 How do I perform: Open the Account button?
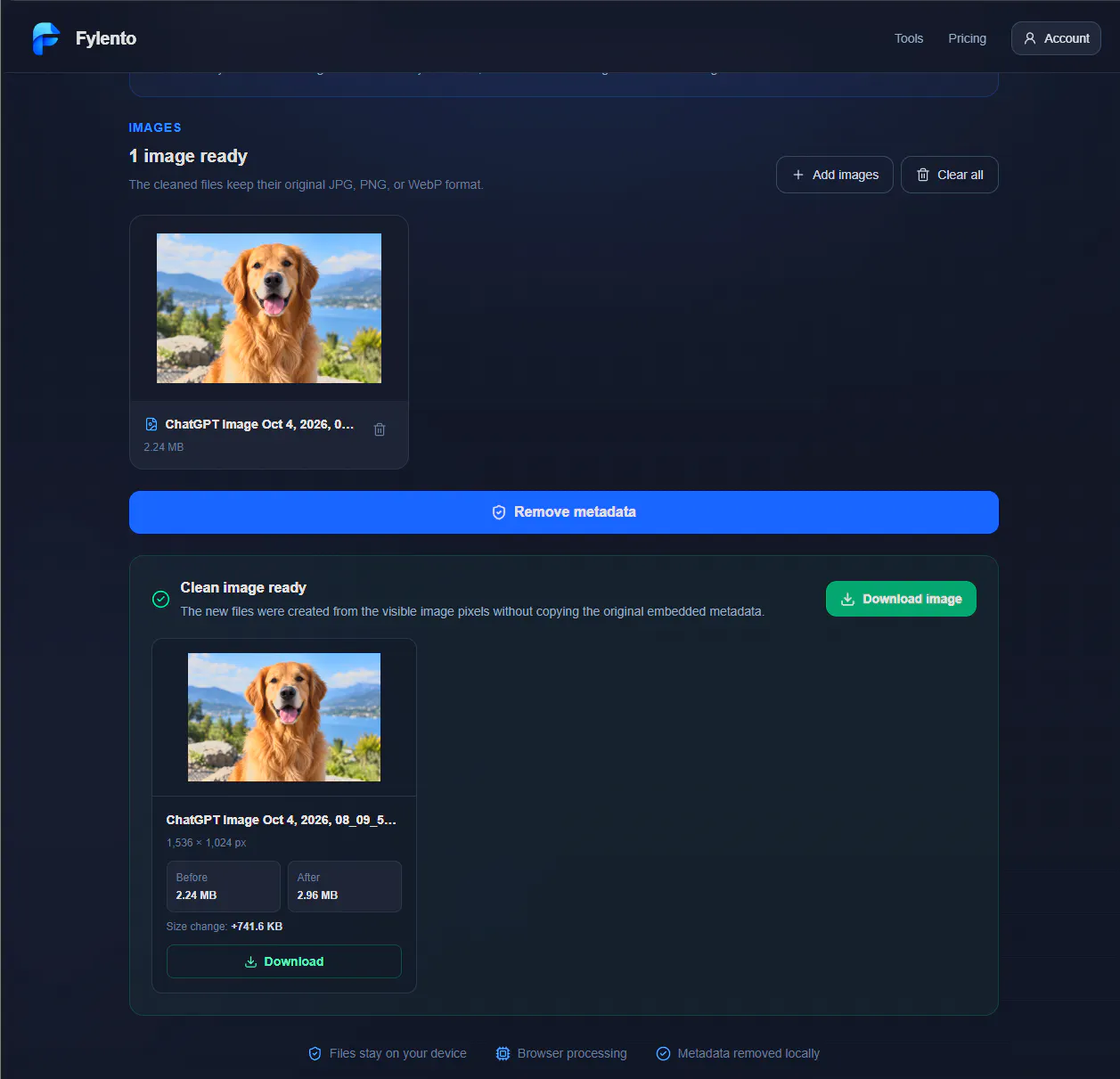1056,38
